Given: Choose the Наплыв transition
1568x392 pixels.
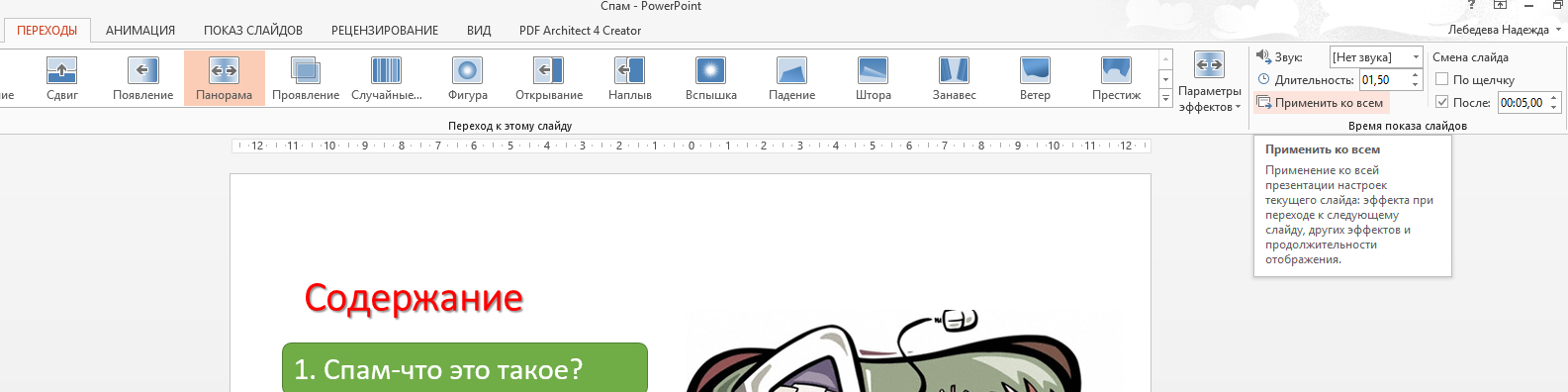Looking at the screenshot, I should [630, 78].
